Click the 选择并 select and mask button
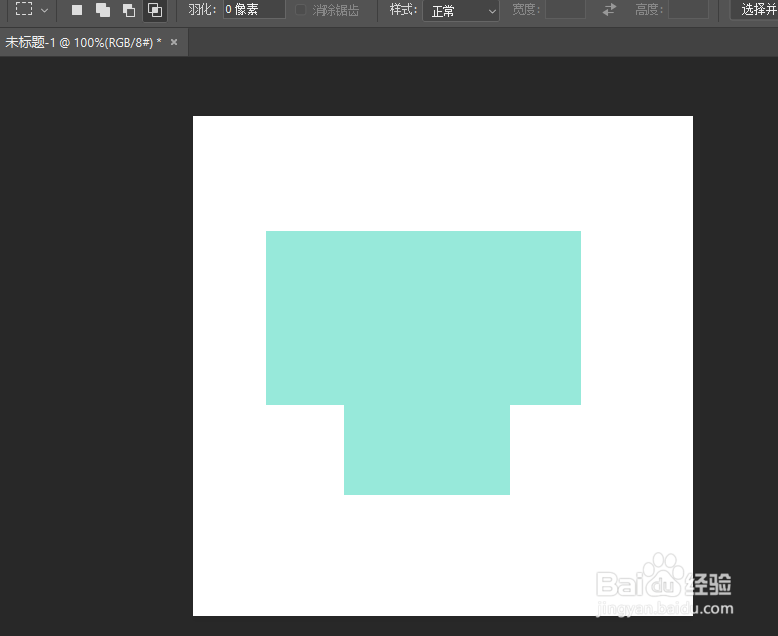 point(754,9)
